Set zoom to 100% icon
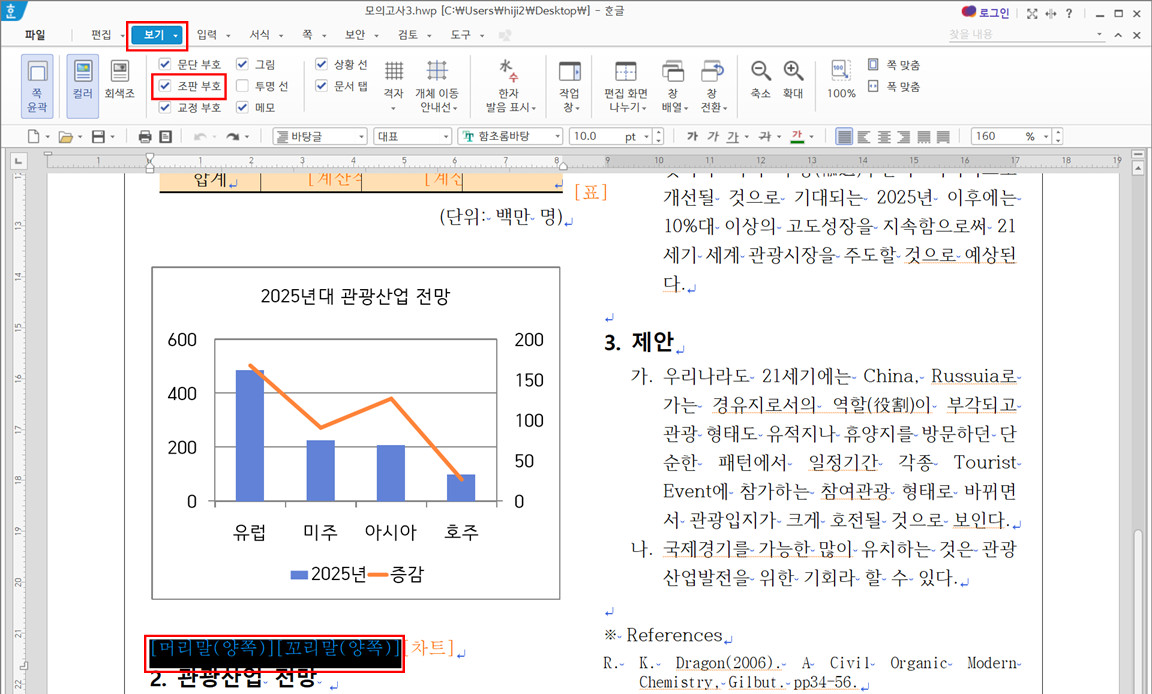This screenshot has height=694, width=1152. [841, 79]
